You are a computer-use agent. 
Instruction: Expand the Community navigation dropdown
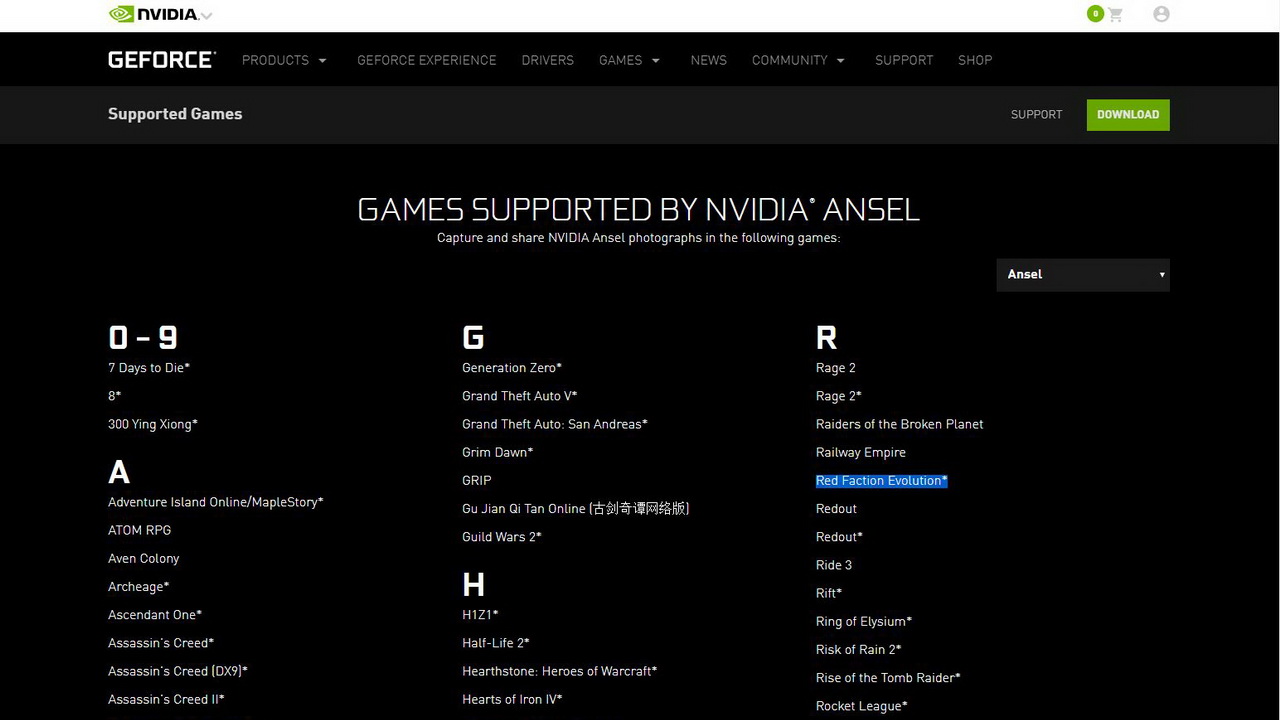(x=798, y=60)
